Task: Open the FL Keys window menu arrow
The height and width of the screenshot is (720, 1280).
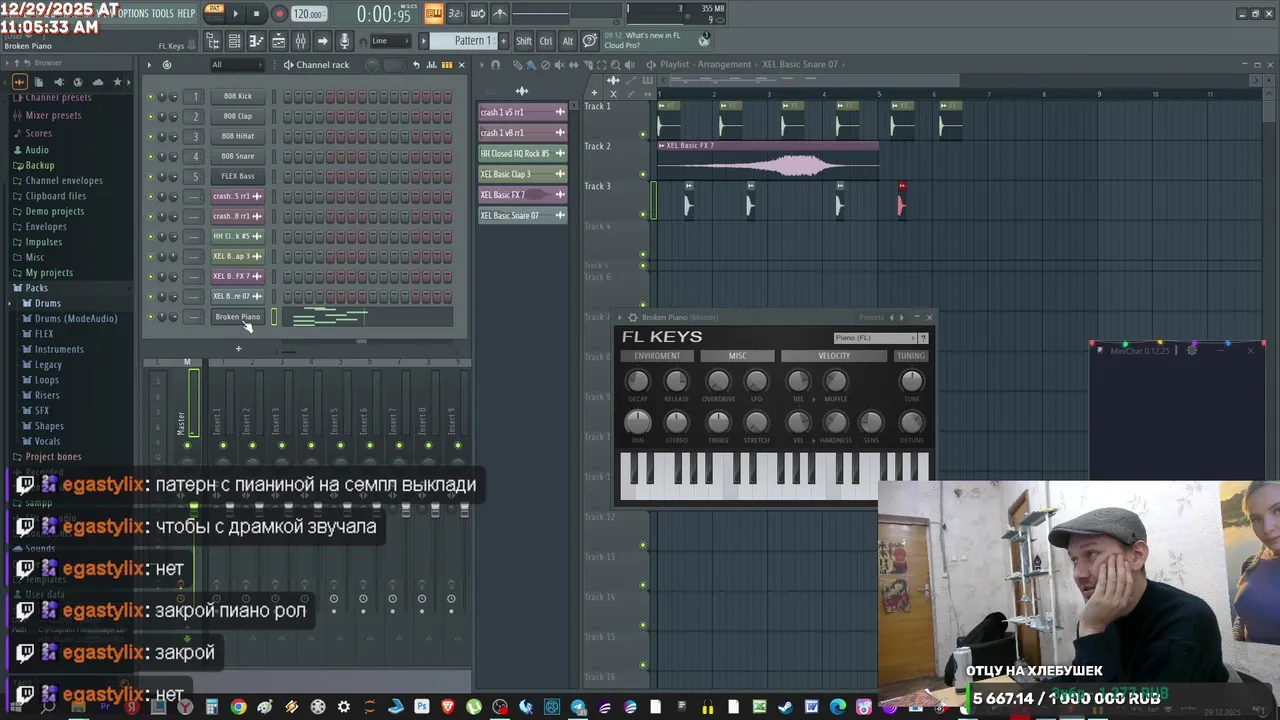Action: coord(620,318)
